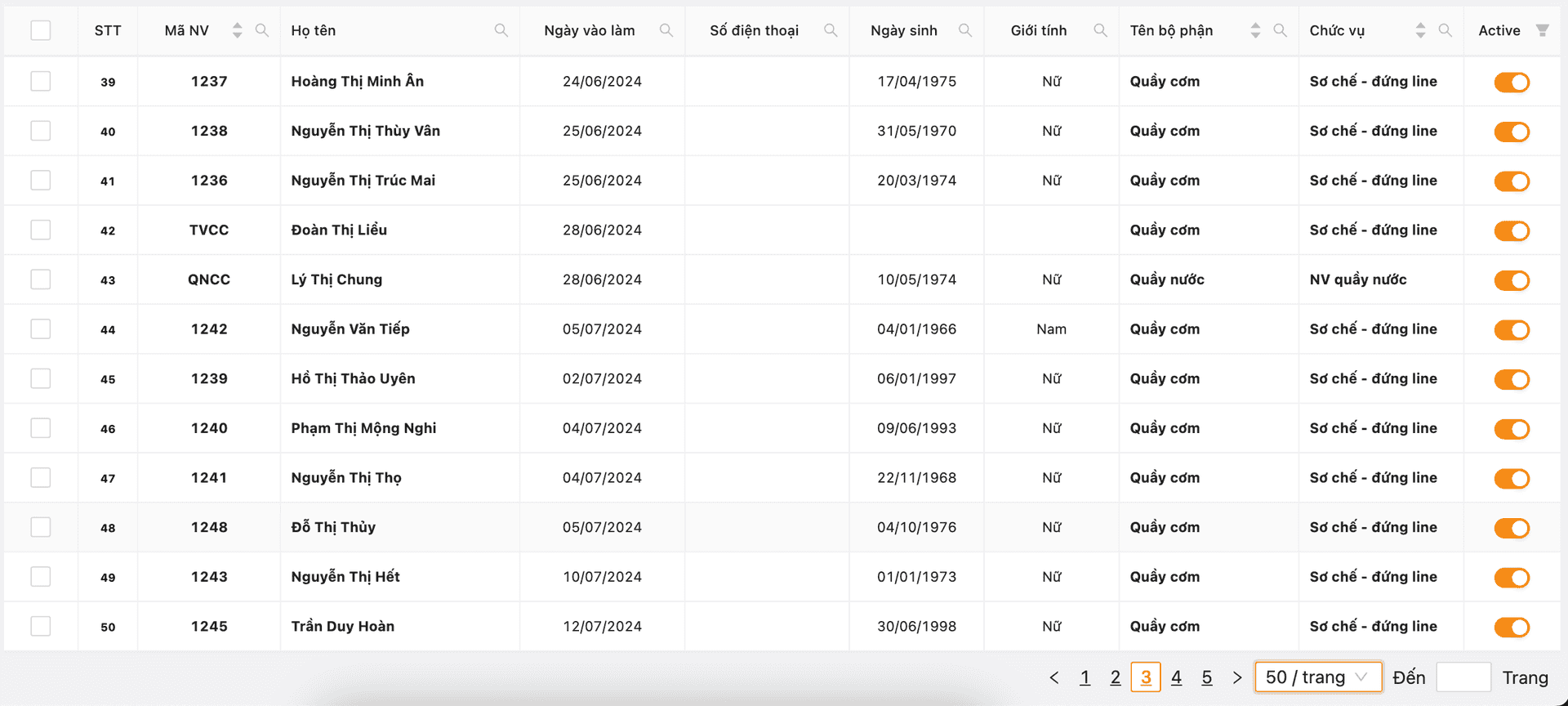The width and height of the screenshot is (1568, 706).
Task: Disable Active toggle for Lý Thị Chung
Action: (1512, 280)
